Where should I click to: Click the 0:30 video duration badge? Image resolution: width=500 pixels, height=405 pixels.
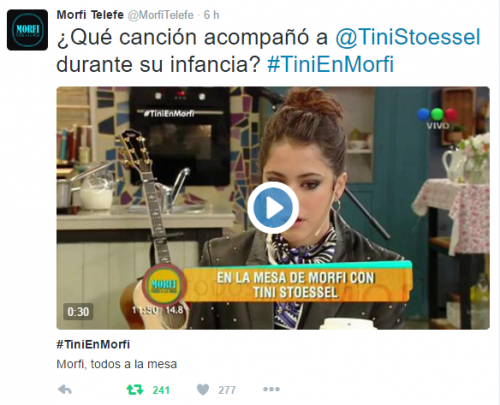pyautogui.click(x=78, y=312)
